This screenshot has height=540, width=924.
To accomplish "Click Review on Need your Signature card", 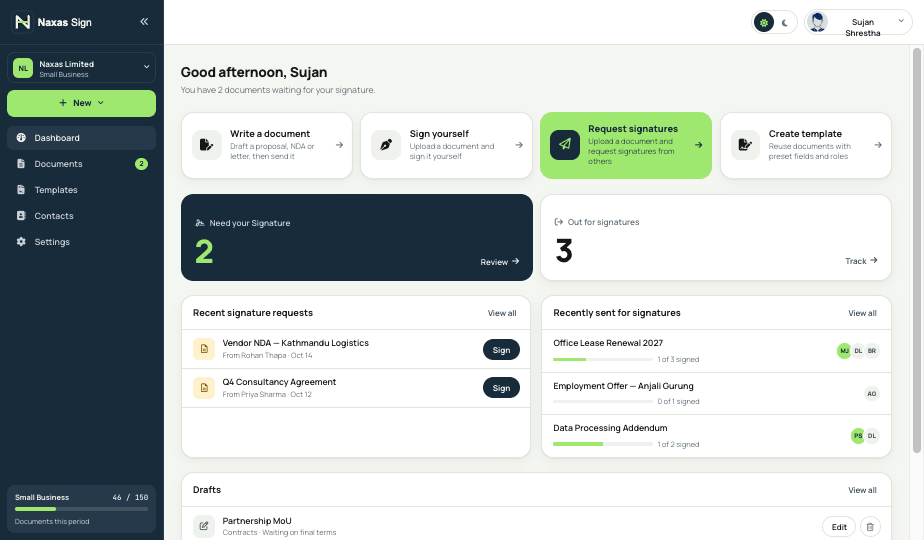I will [500, 262].
